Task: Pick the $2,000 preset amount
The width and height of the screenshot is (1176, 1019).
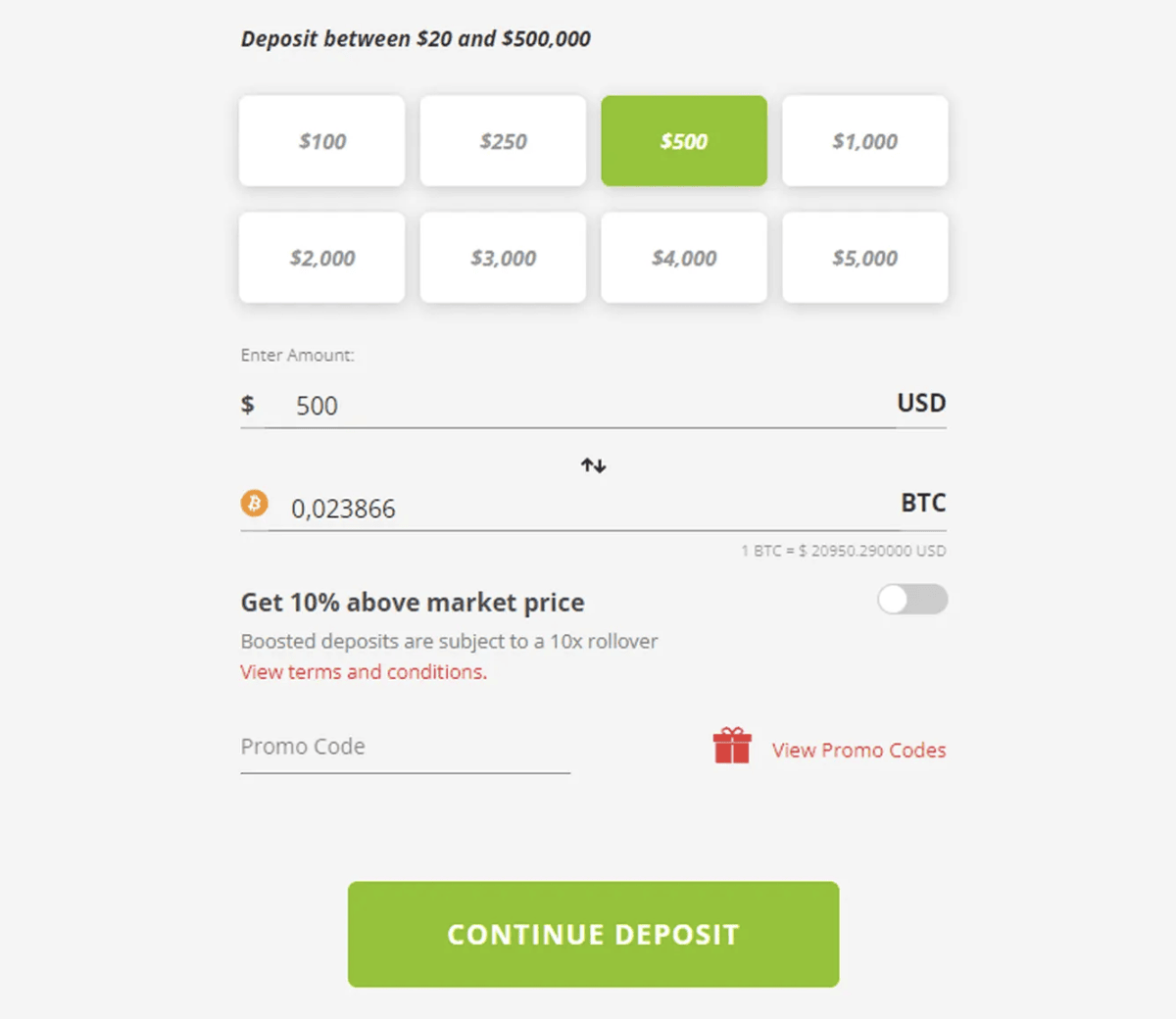Action: [321, 258]
